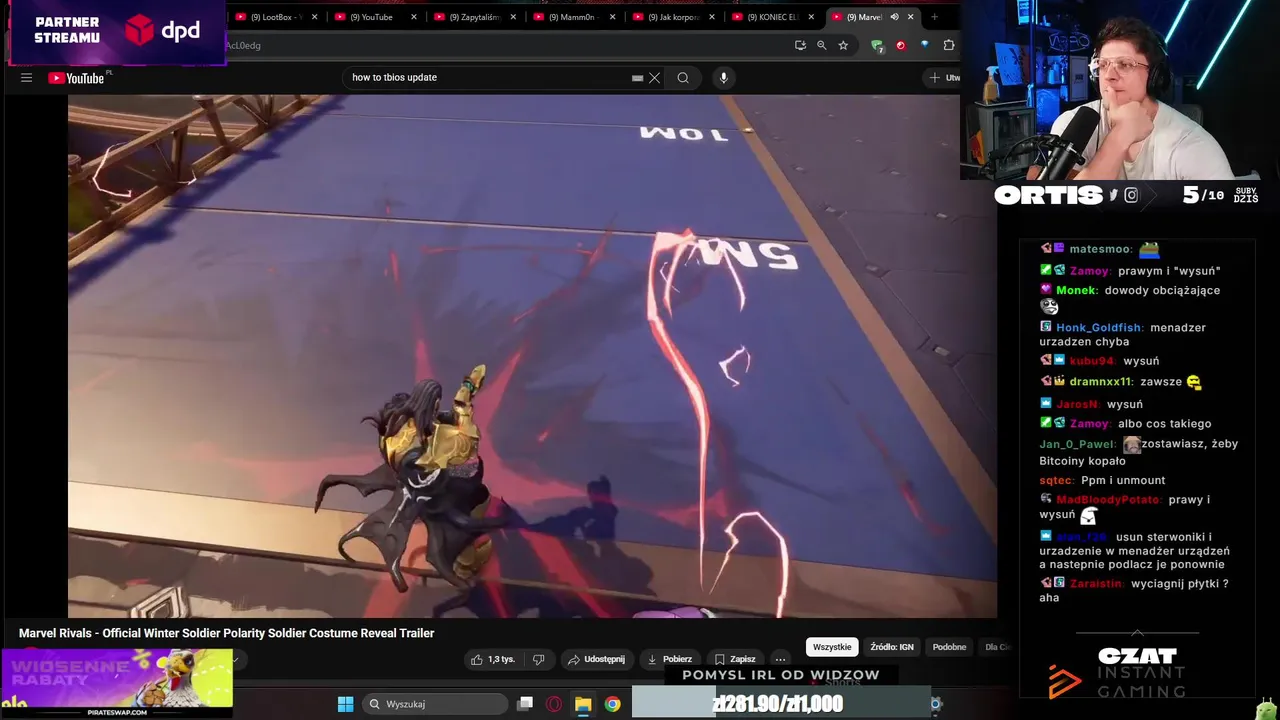Start voice search with microphone icon
The width and height of the screenshot is (1280, 720).
[724, 78]
